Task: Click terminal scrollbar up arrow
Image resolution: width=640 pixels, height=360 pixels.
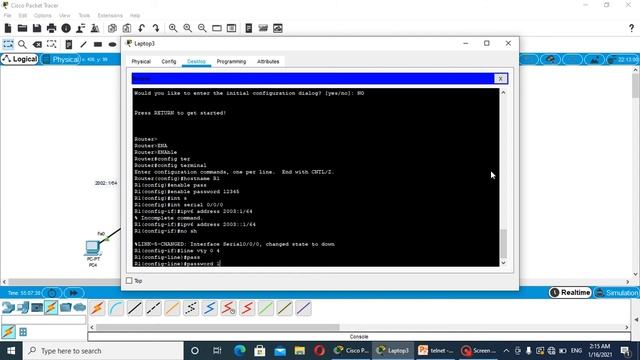Action: 503,93
